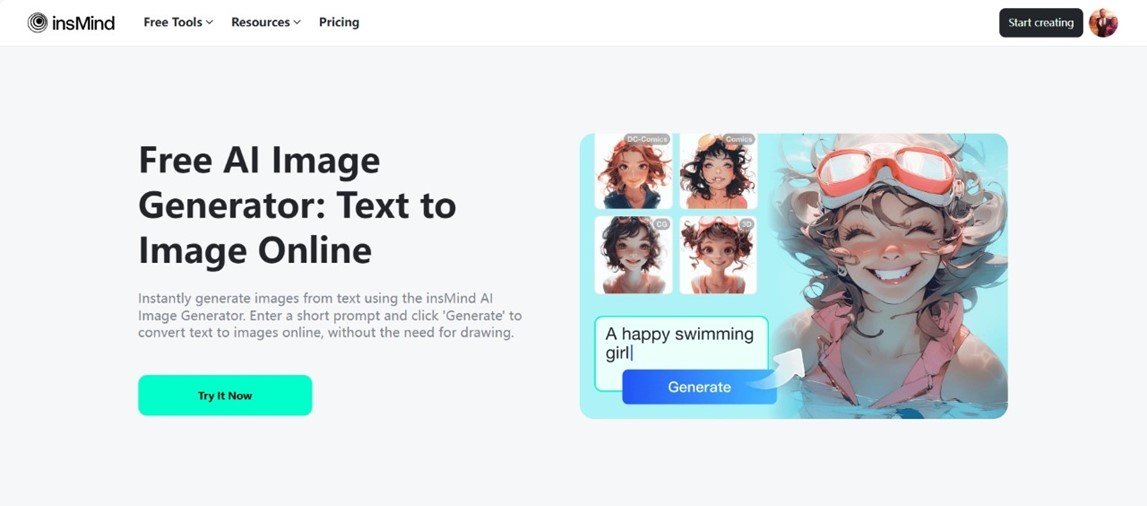The image size is (1147, 506).
Task: Select the DC-Comics girl thumbnail
Action: 633,171
